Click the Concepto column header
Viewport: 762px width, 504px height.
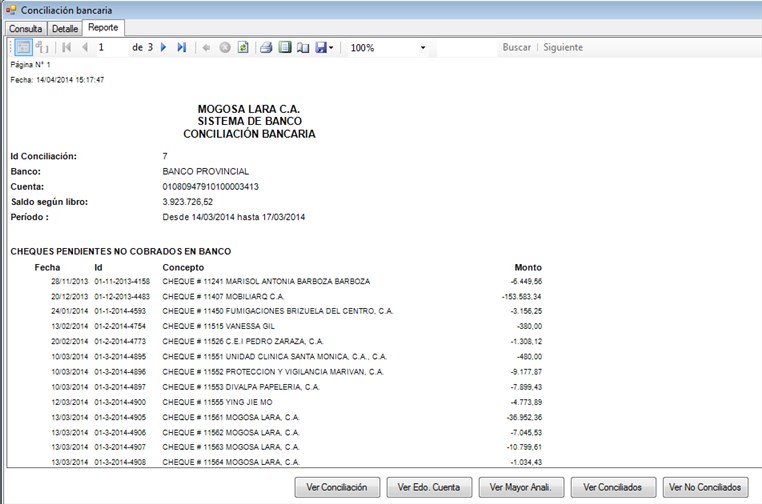pyautogui.click(x=183, y=267)
